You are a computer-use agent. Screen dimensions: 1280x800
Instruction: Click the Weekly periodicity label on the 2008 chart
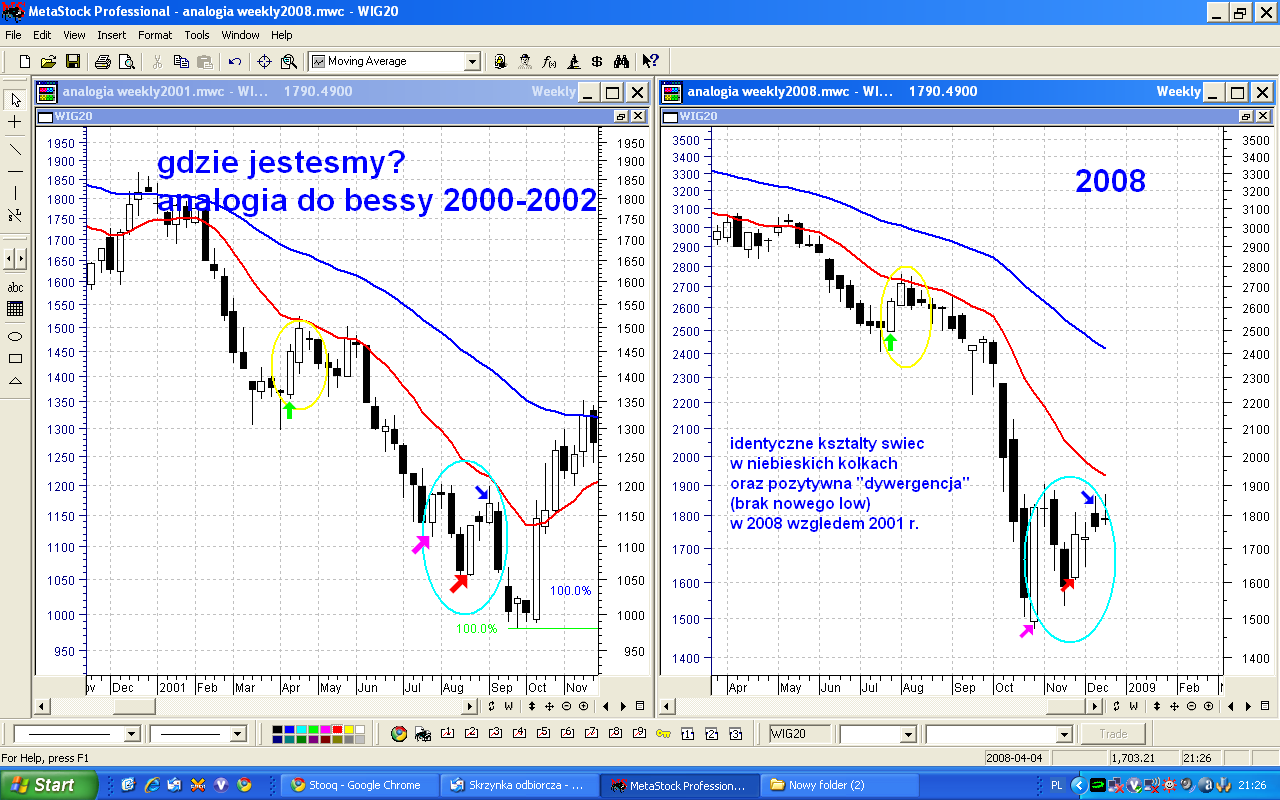[x=1178, y=92]
